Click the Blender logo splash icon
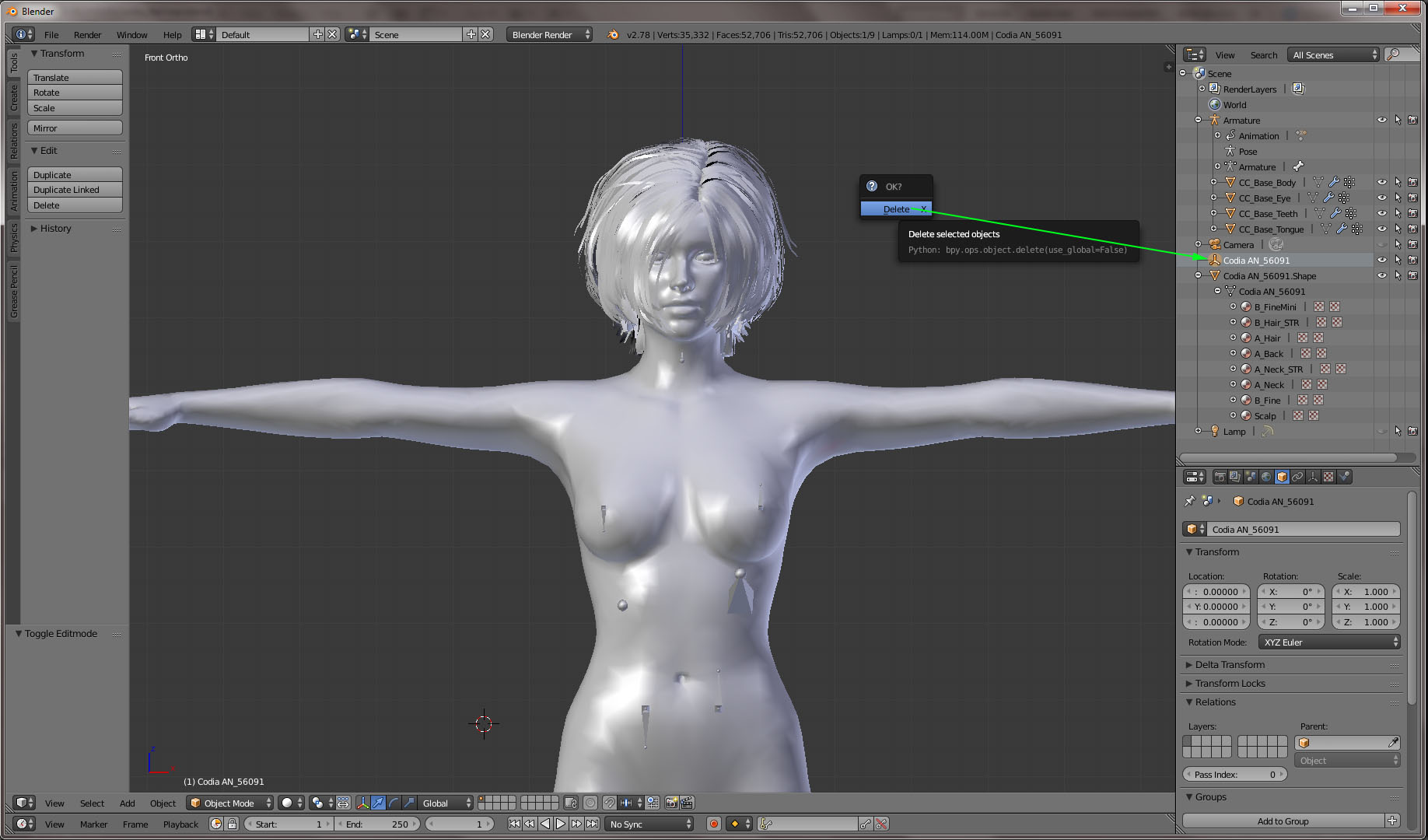This screenshot has width=1428, height=840. pos(613,34)
